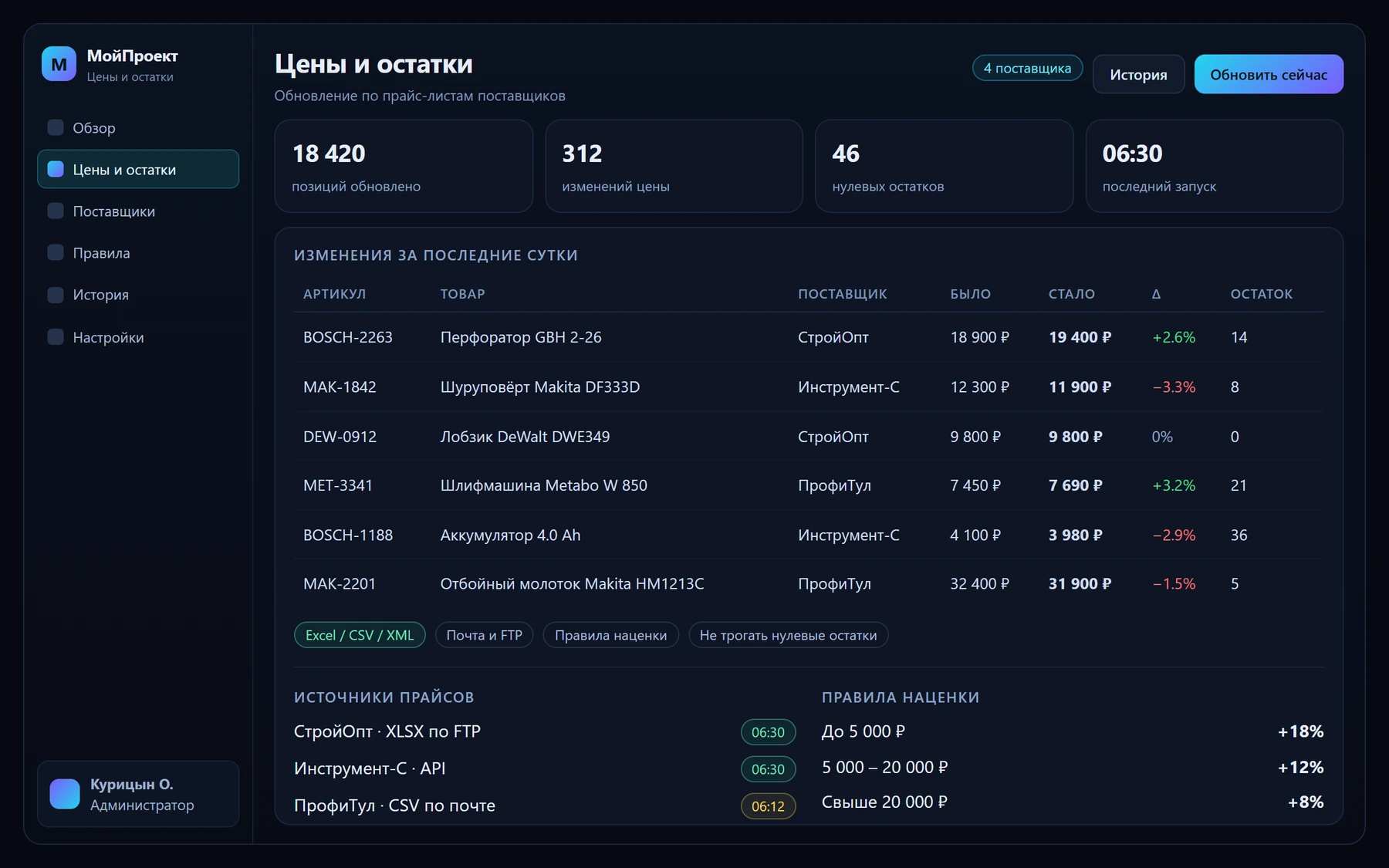Go to История in the sidebar
1389x868 pixels.
click(138, 295)
